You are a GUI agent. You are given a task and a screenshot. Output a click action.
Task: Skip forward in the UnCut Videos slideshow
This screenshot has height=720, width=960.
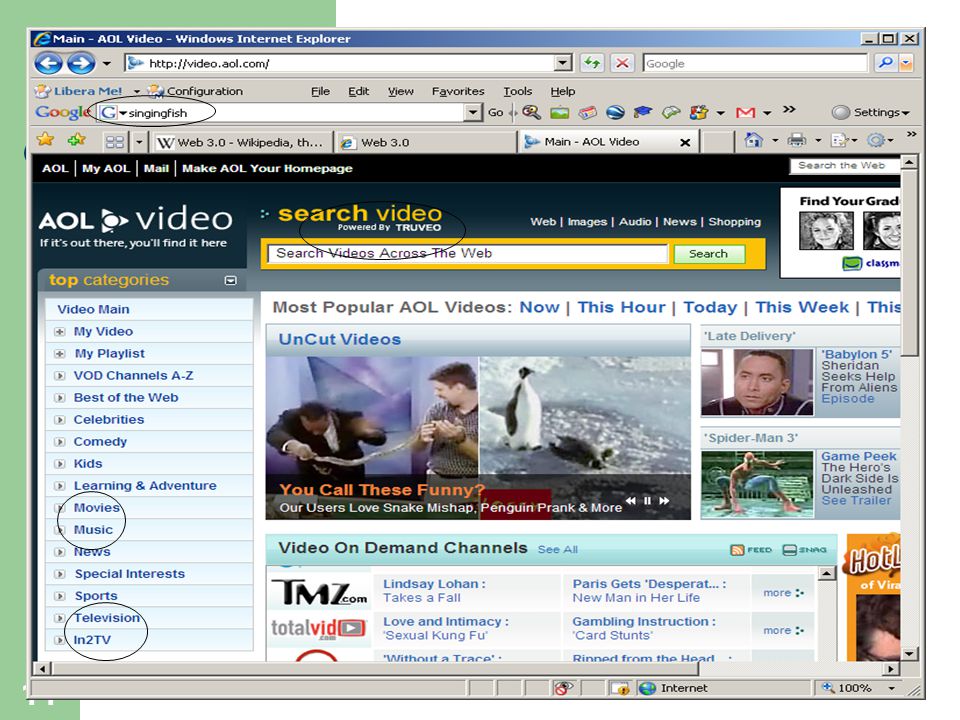(x=664, y=501)
